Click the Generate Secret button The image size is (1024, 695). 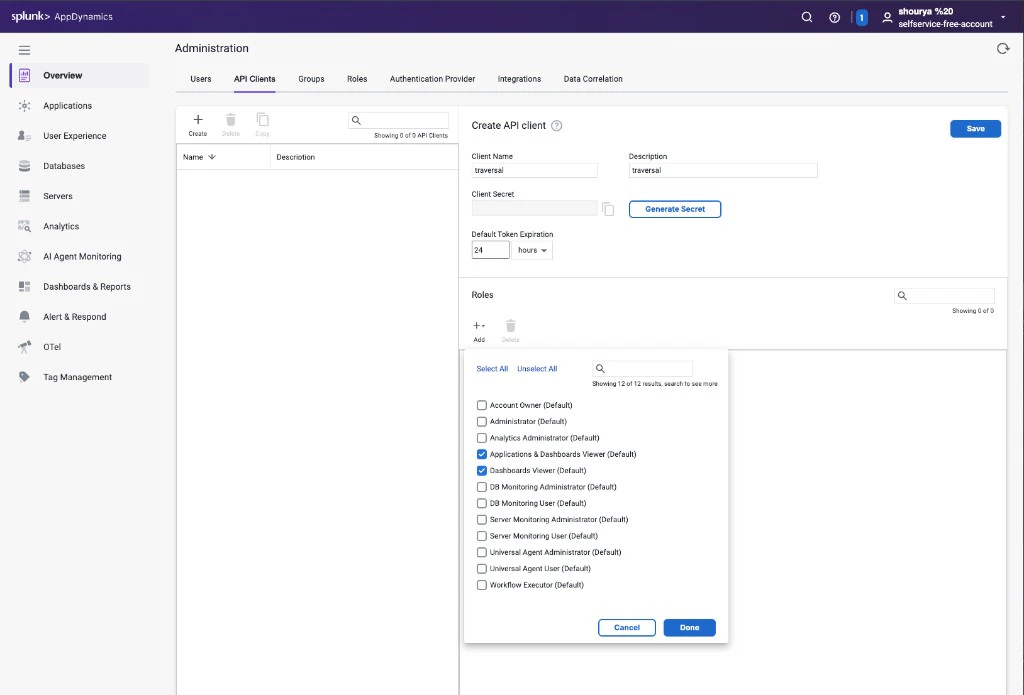[674, 209]
